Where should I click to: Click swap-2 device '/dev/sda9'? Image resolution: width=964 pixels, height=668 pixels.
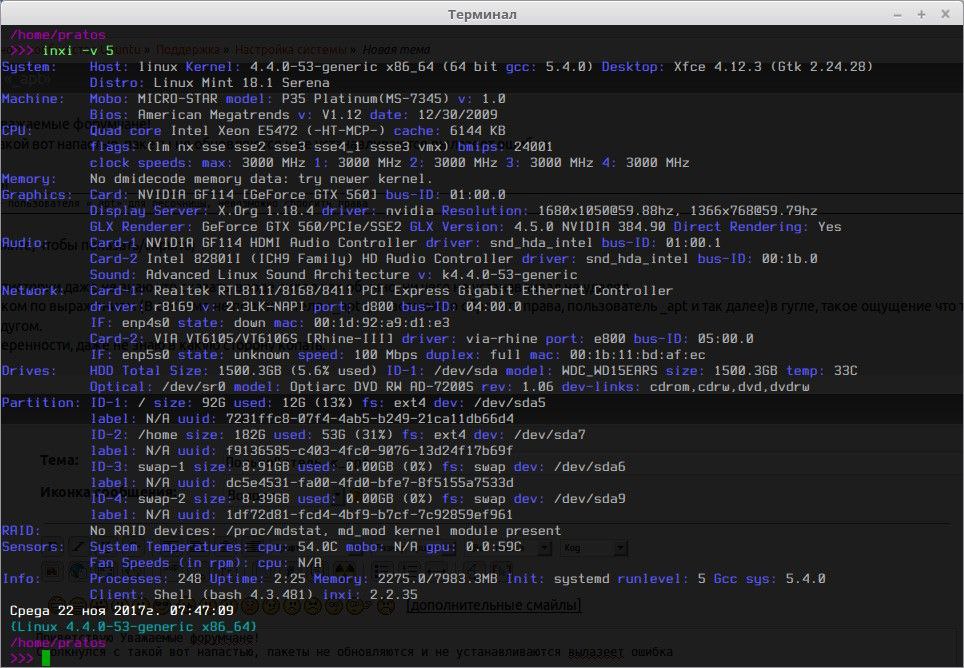(590, 498)
